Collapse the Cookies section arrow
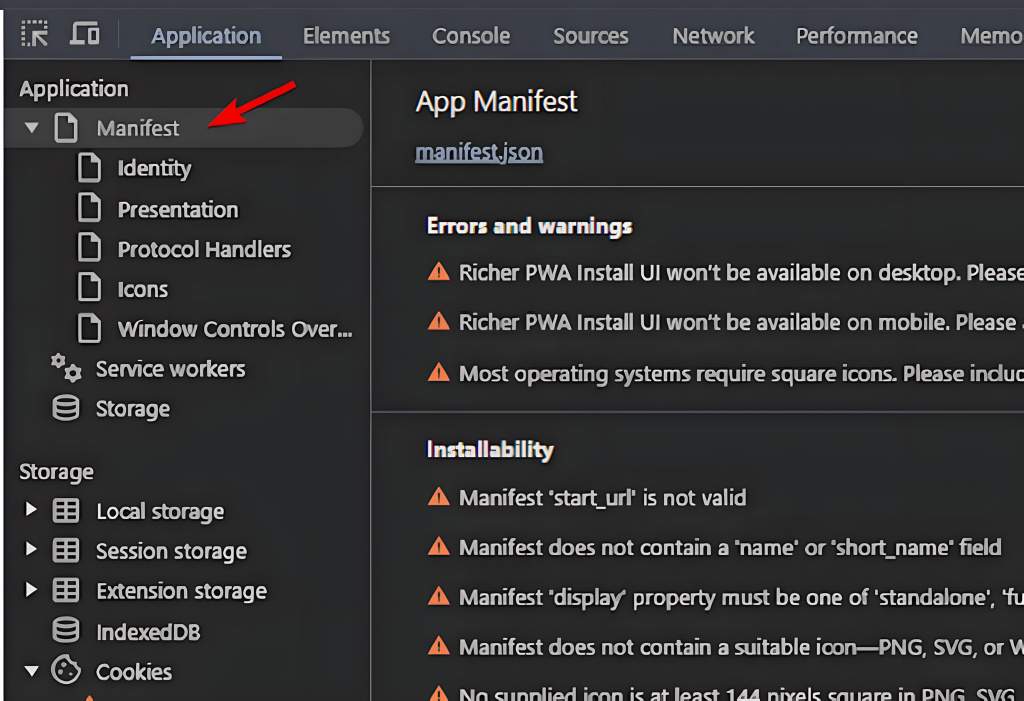This screenshot has width=1024, height=701. click(31, 671)
